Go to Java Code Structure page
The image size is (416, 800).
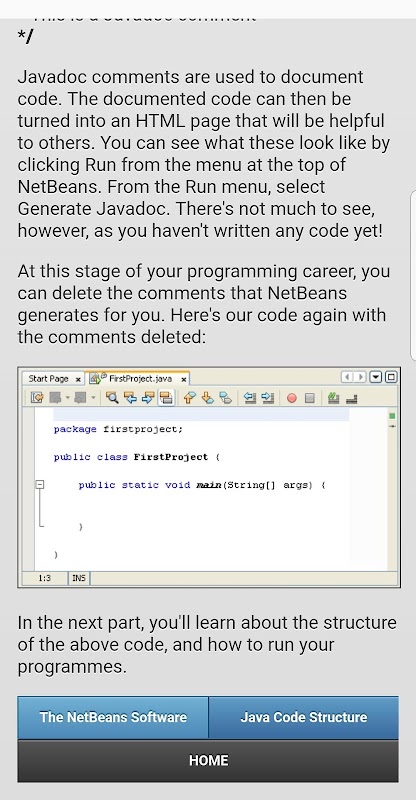click(304, 717)
